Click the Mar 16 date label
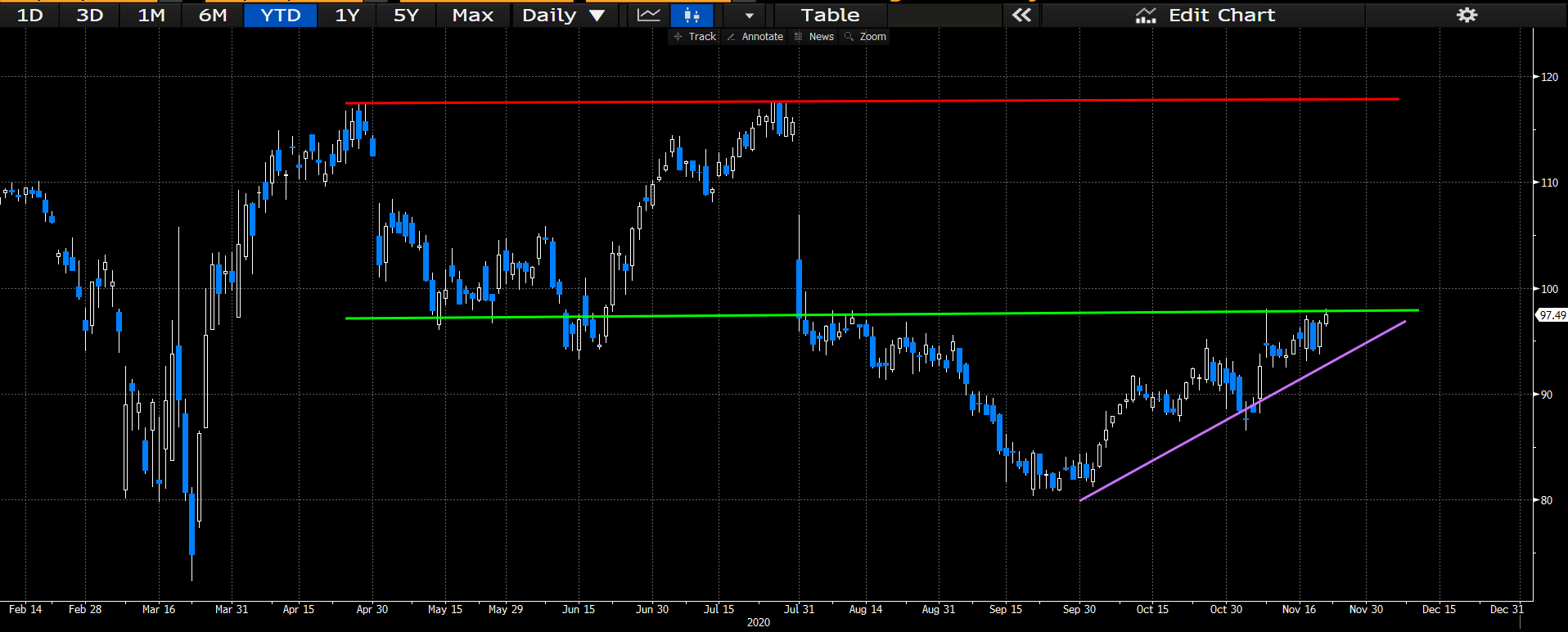This screenshot has height=632, width=1568. tap(159, 609)
